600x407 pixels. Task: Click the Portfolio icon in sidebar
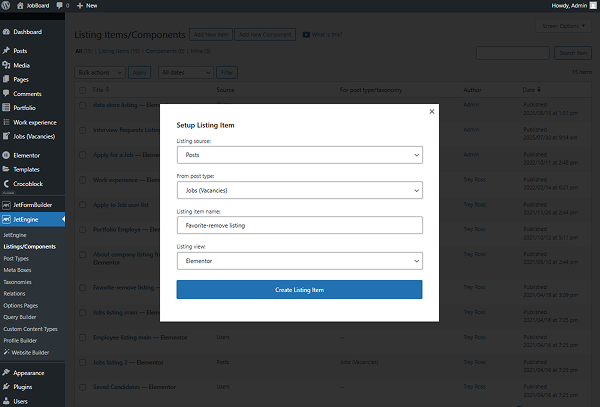pos(6,107)
